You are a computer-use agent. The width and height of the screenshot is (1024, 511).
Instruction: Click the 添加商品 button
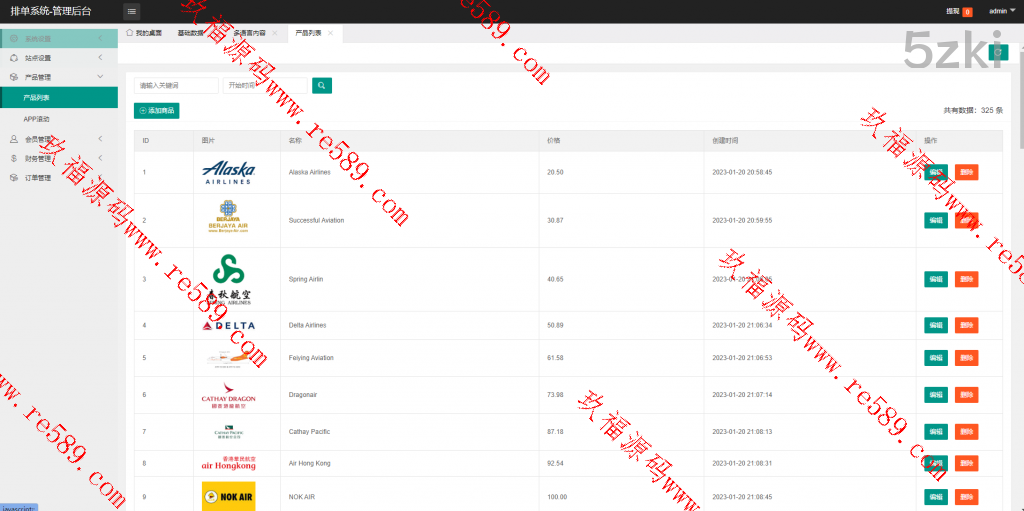tap(157, 111)
